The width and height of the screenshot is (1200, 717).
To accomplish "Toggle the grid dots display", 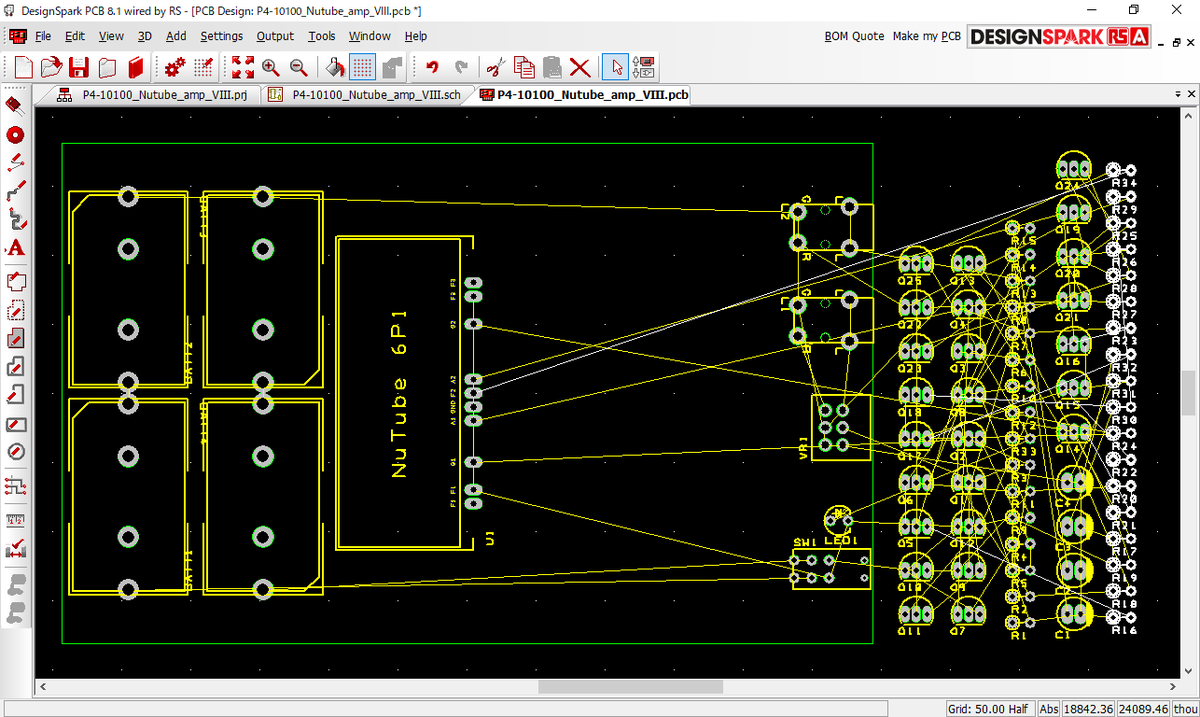I will [x=361, y=67].
